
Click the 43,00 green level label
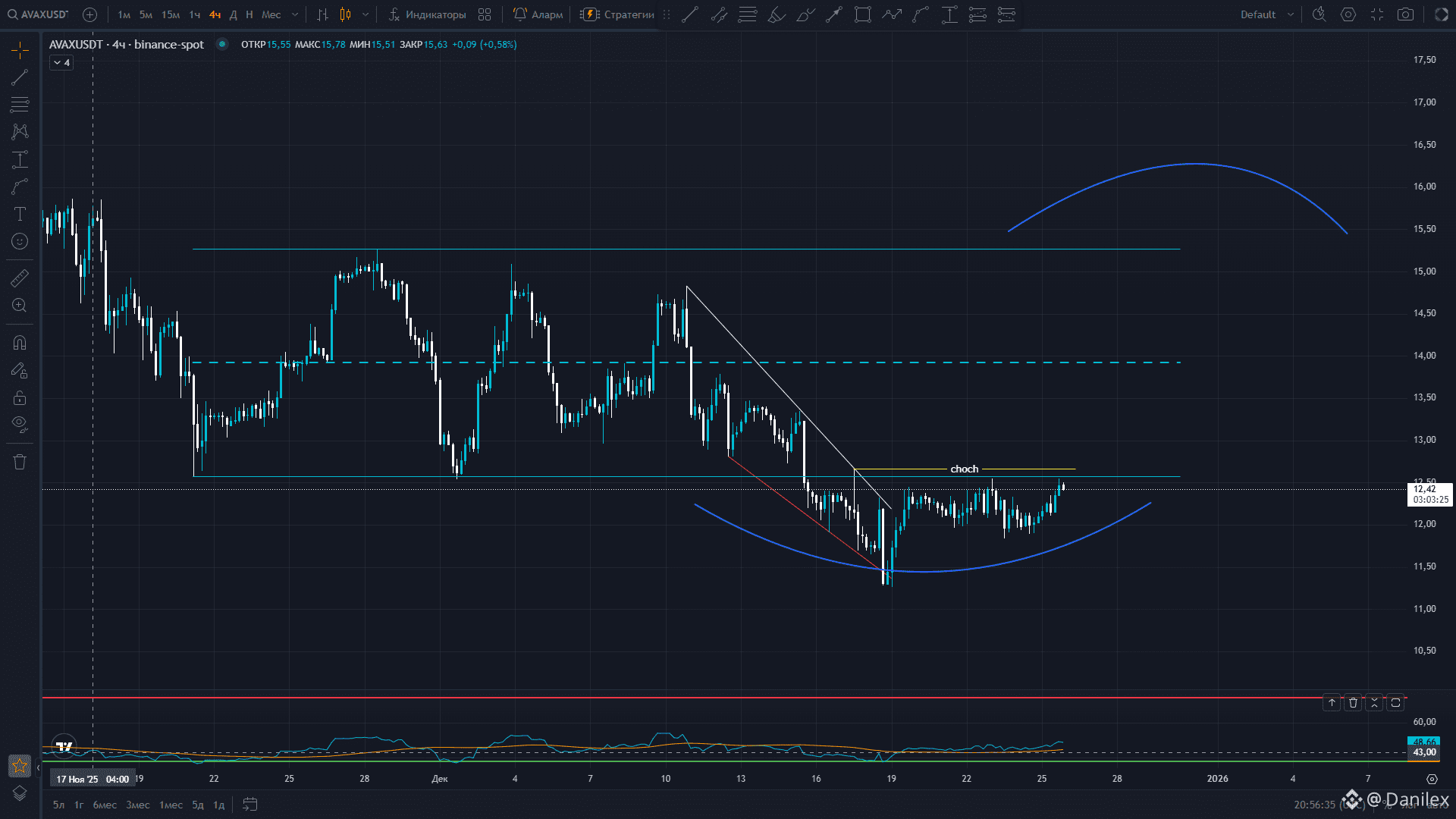[x=1424, y=752]
